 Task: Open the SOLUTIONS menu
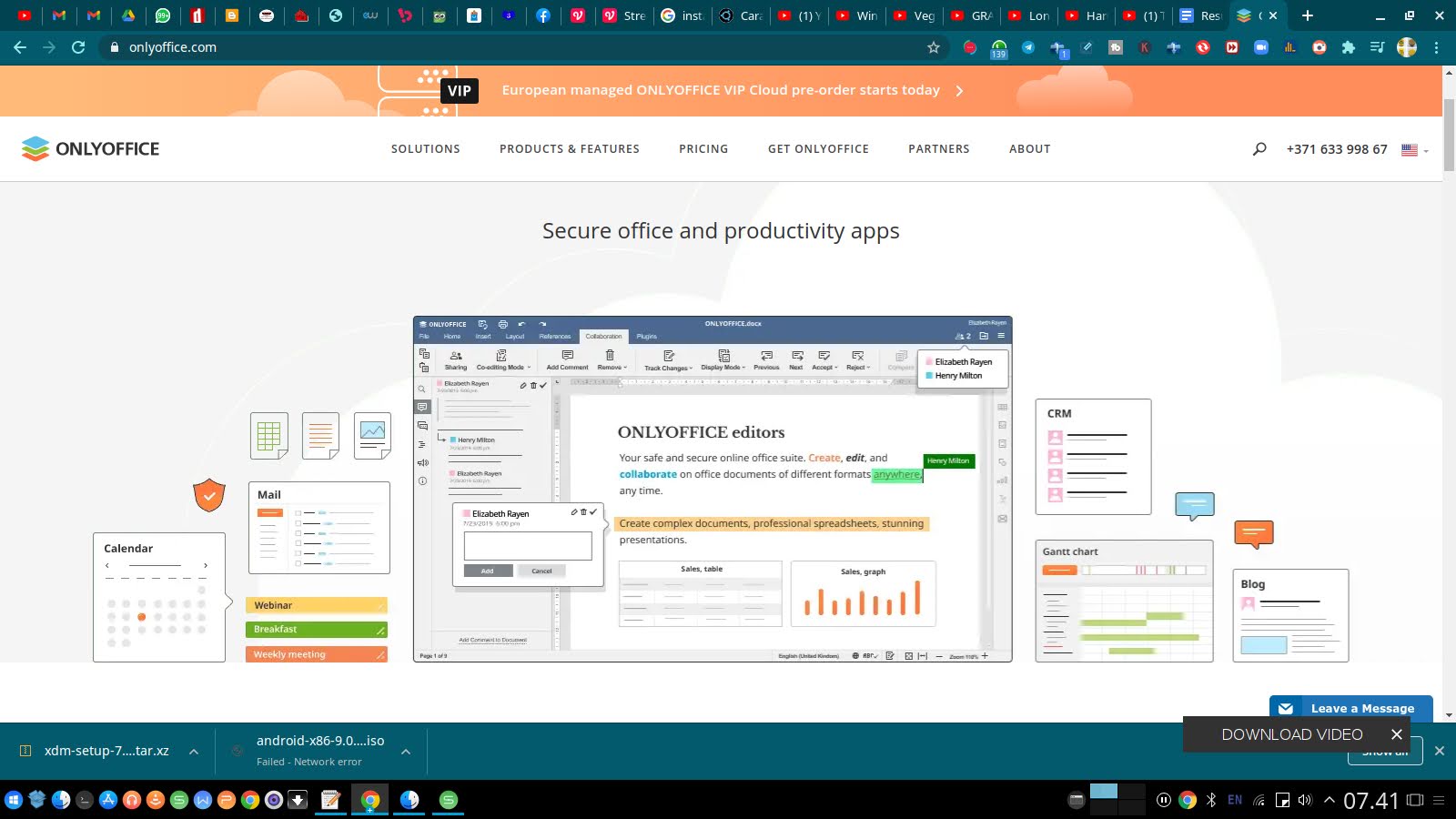(x=426, y=148)
